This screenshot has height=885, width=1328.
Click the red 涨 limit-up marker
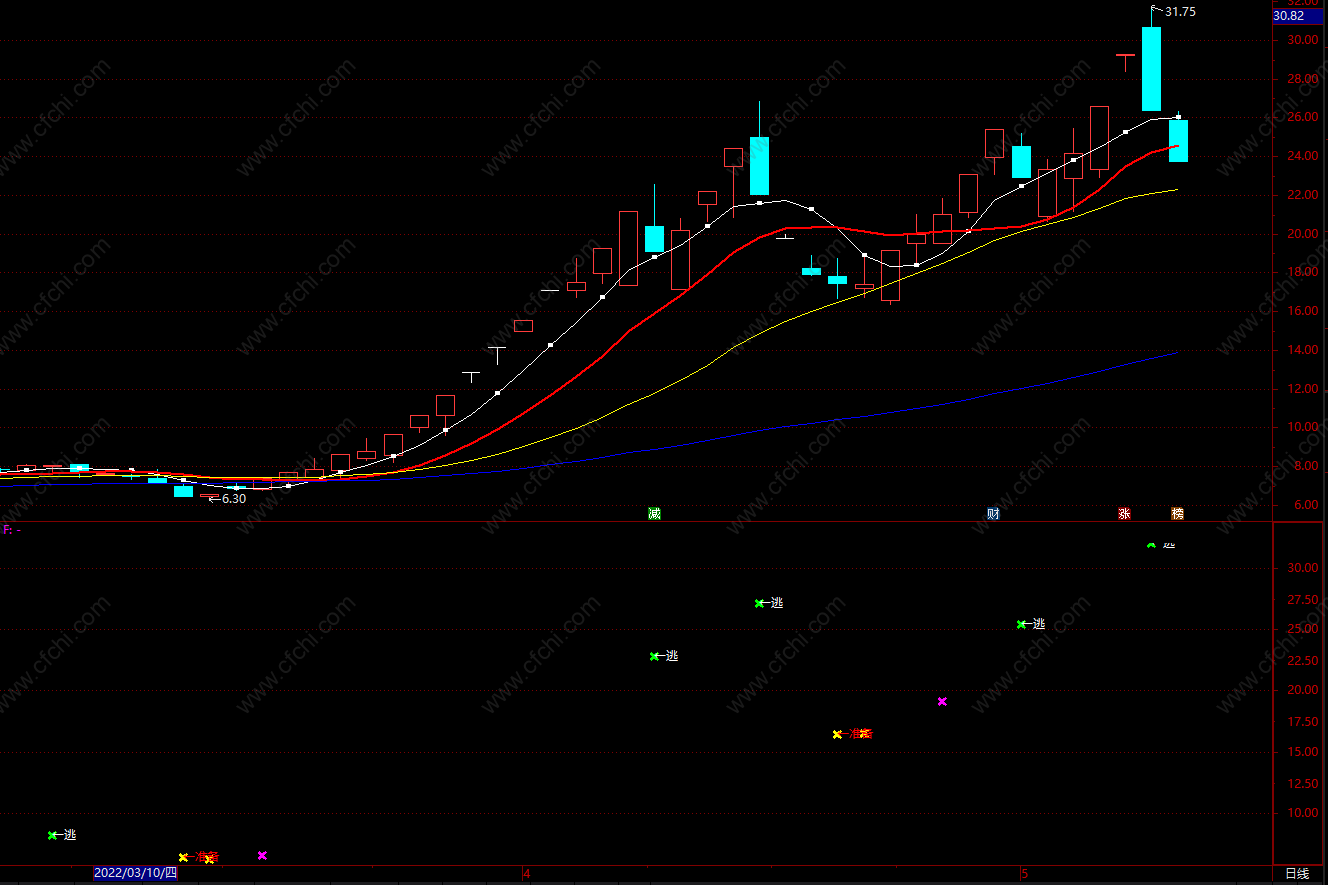(1124, 514)
